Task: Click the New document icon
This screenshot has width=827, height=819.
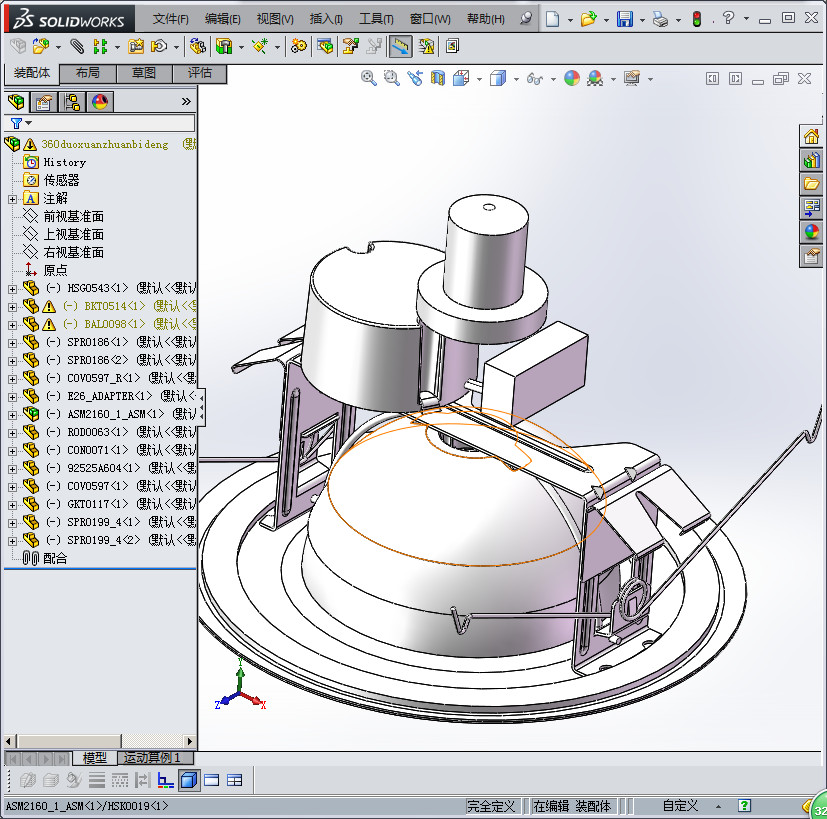Action: point(552,19)
